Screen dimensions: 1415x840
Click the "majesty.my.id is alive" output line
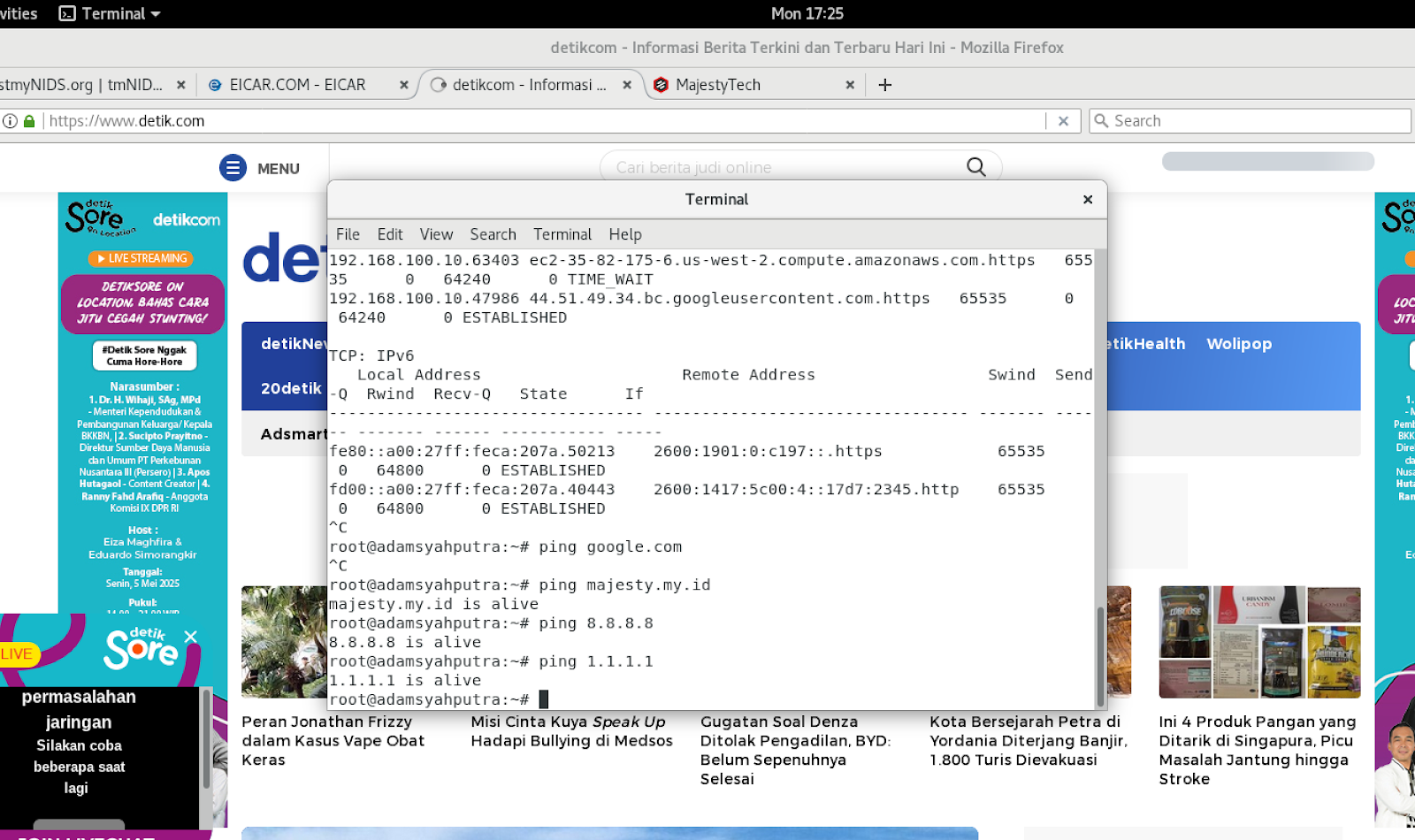coord(433,605)
